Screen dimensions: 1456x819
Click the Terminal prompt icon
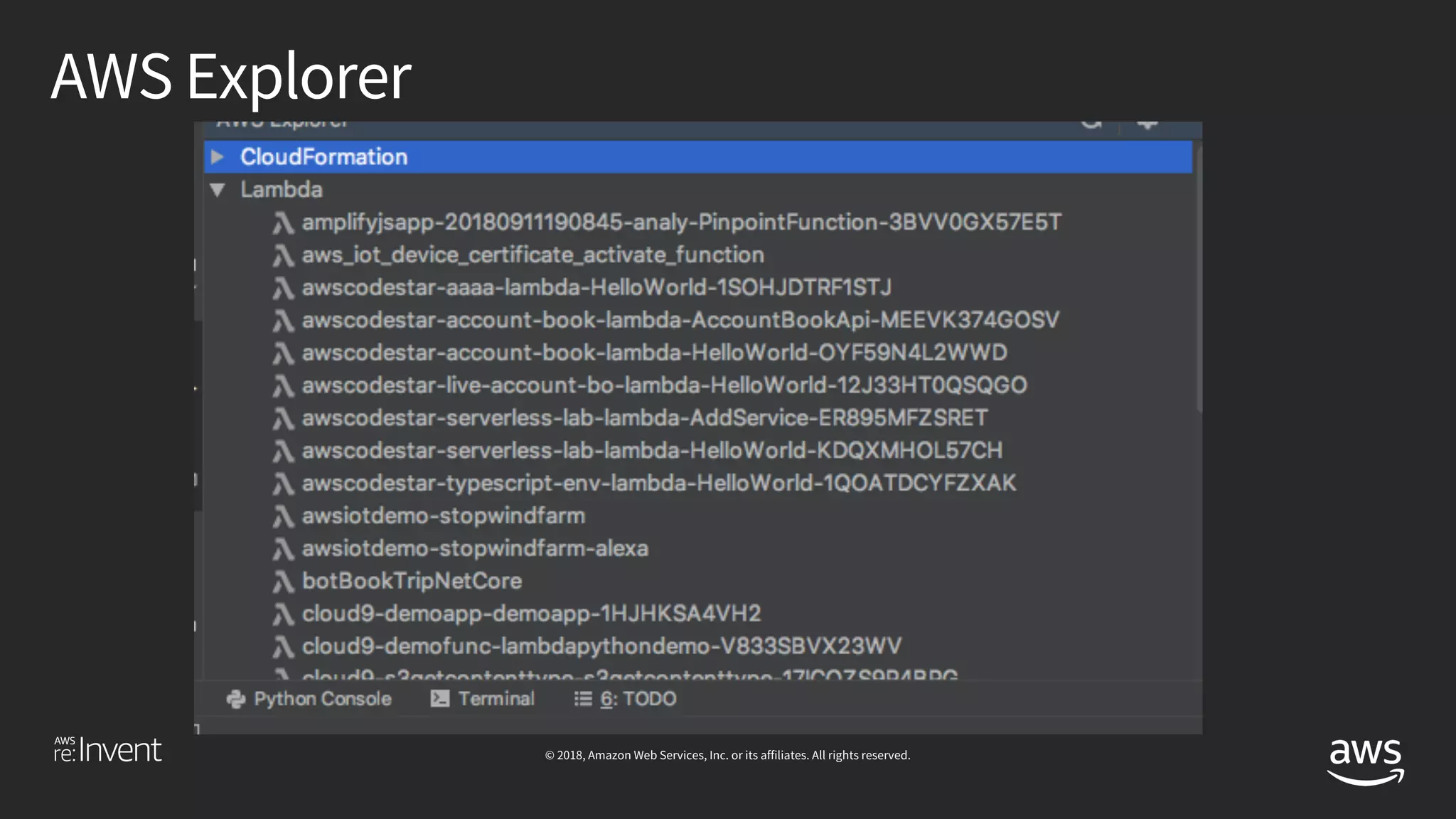click(x=439, y=699)
